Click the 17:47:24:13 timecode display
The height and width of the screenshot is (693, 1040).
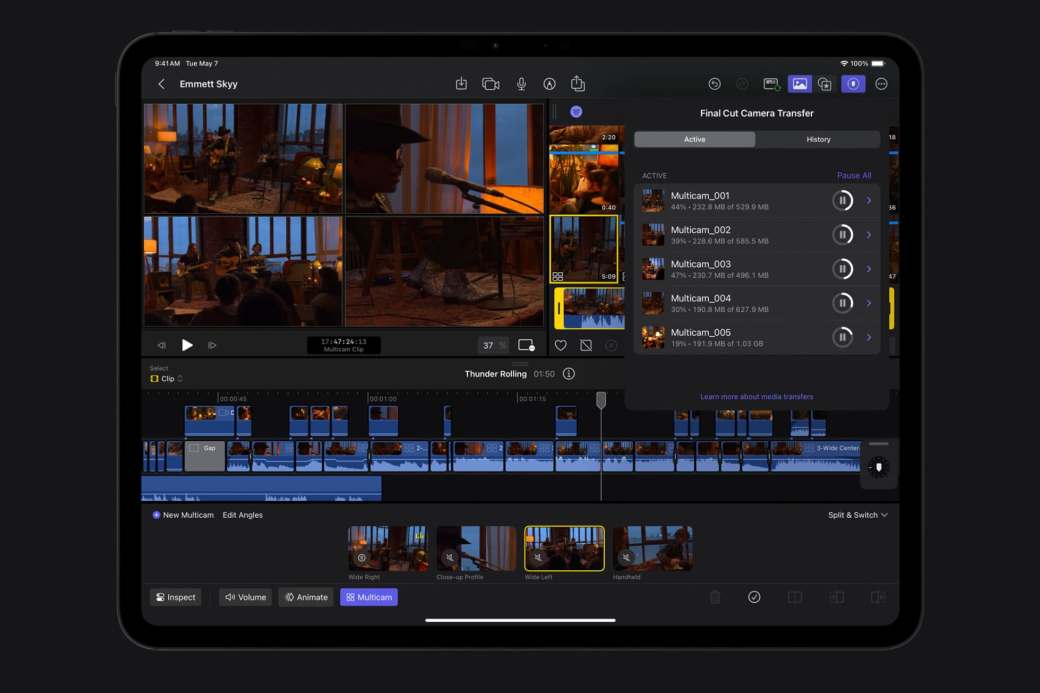click(x=344, y=345)
